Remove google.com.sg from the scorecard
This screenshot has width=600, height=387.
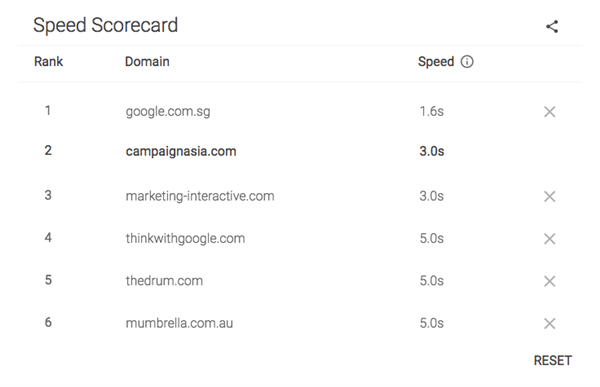[x=549, y=112]
